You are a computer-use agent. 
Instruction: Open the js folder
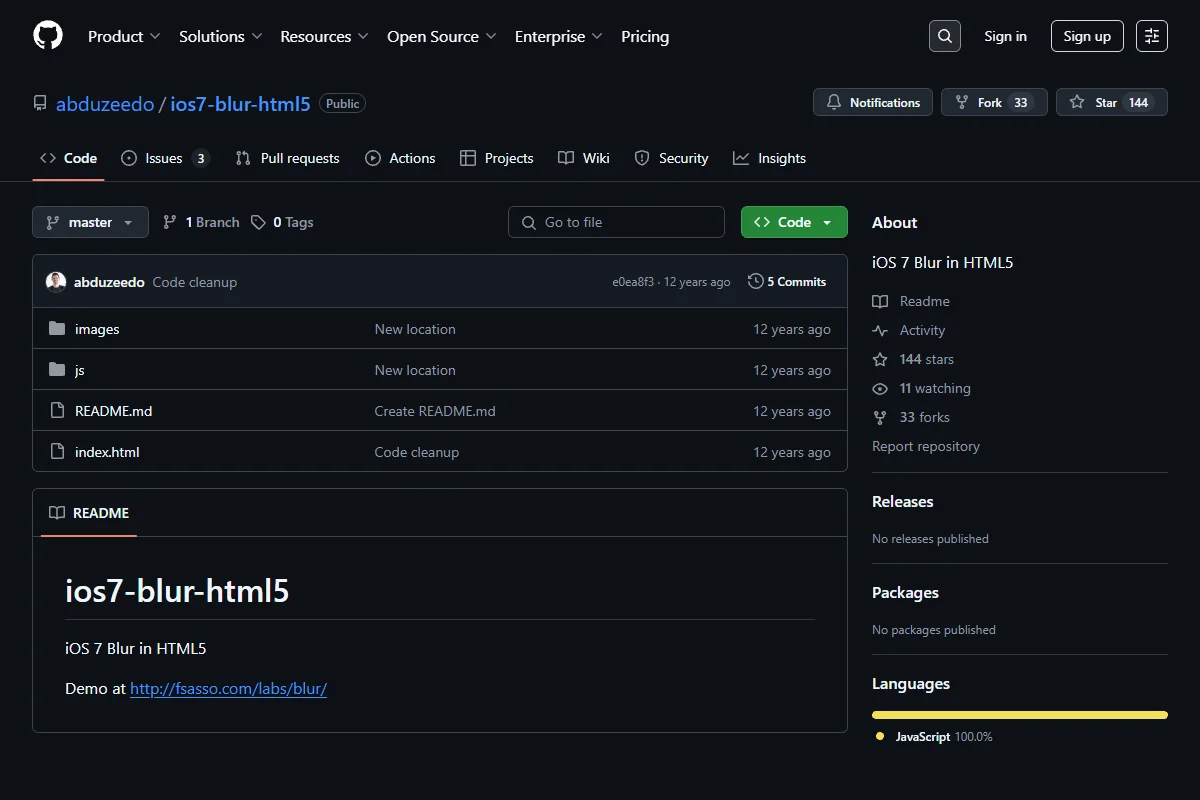pos(80,370)
